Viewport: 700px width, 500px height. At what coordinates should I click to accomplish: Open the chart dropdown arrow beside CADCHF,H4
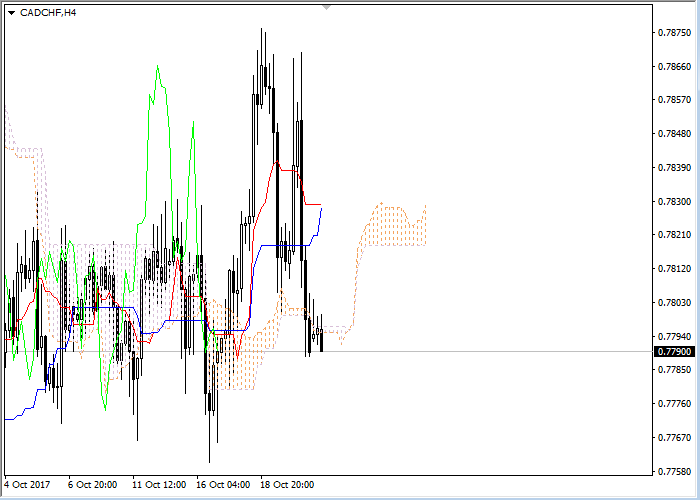(x=12, y=13)
